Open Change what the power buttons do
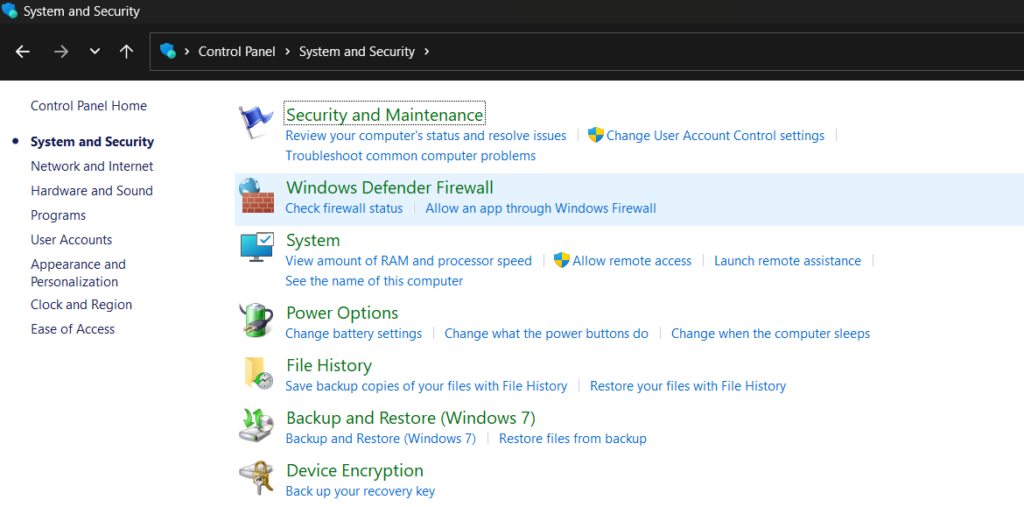Image resolution: width=1024 pixels, height=507 pixels. [x=546, y=334]
